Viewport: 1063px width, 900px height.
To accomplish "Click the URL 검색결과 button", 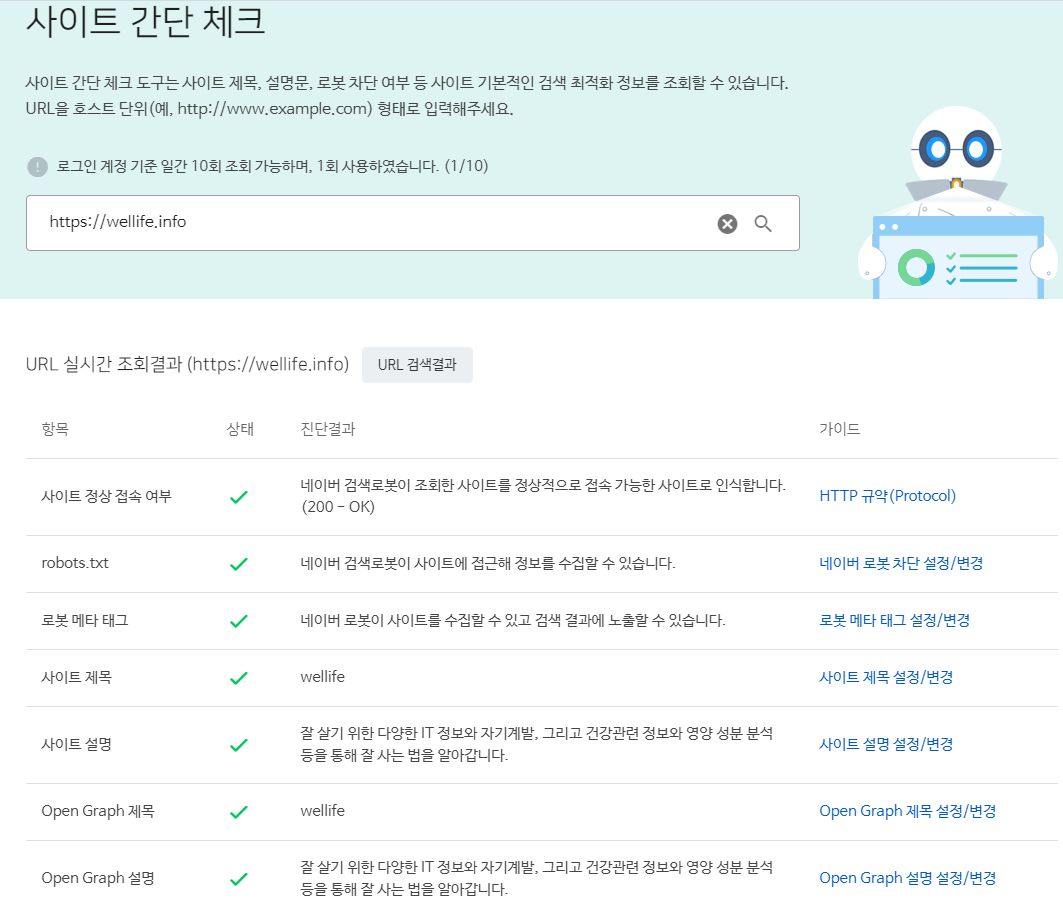I will coord(417,364).
